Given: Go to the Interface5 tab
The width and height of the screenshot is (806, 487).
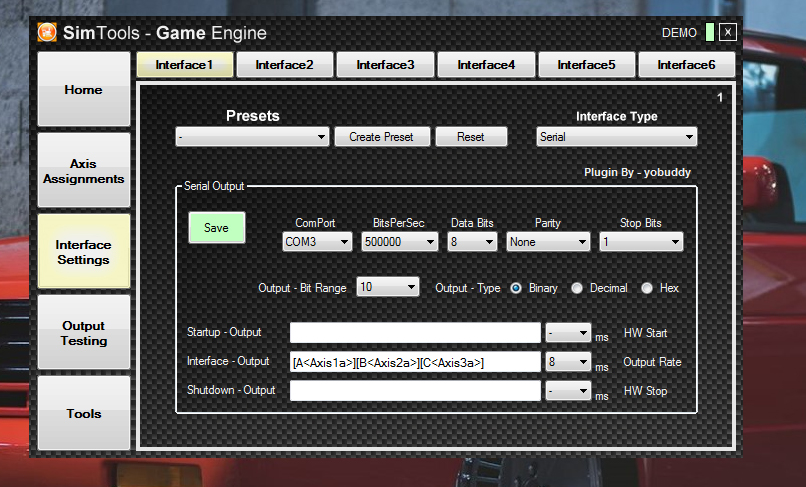Looking at the screenshot, I should [587, 65].
